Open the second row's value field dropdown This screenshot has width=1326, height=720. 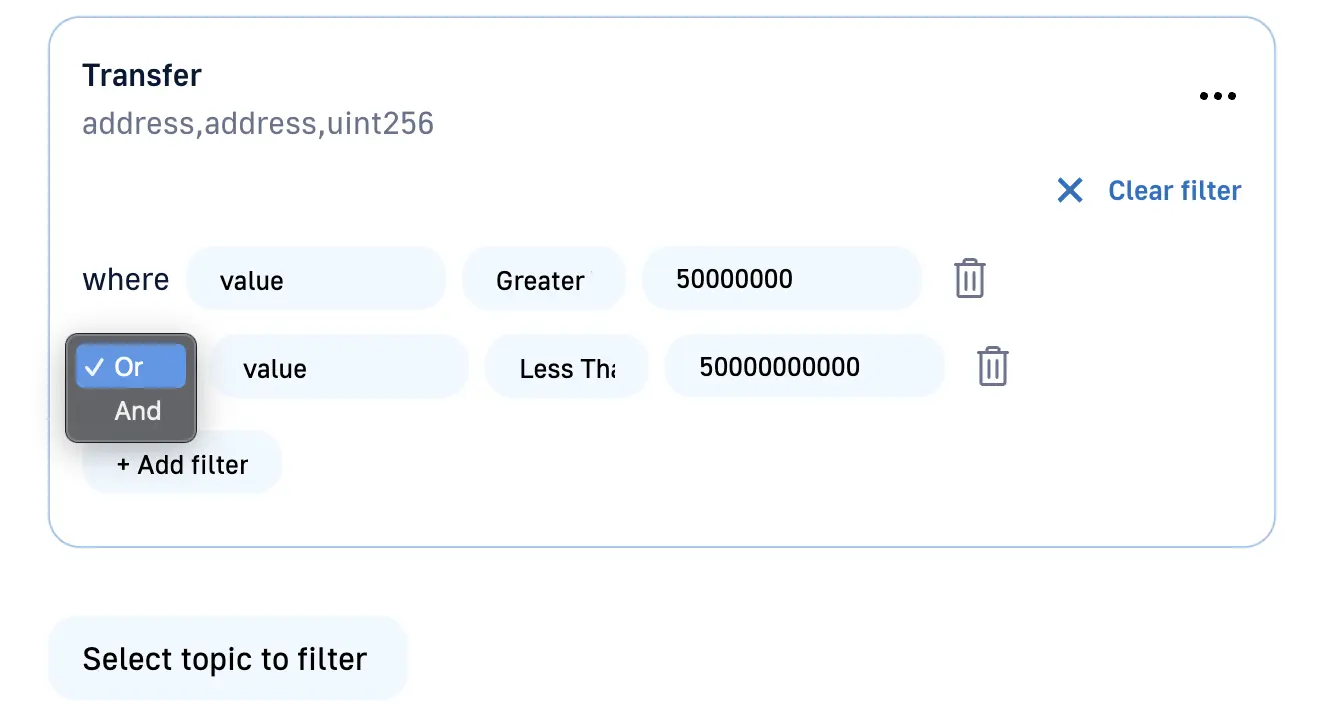339,368
